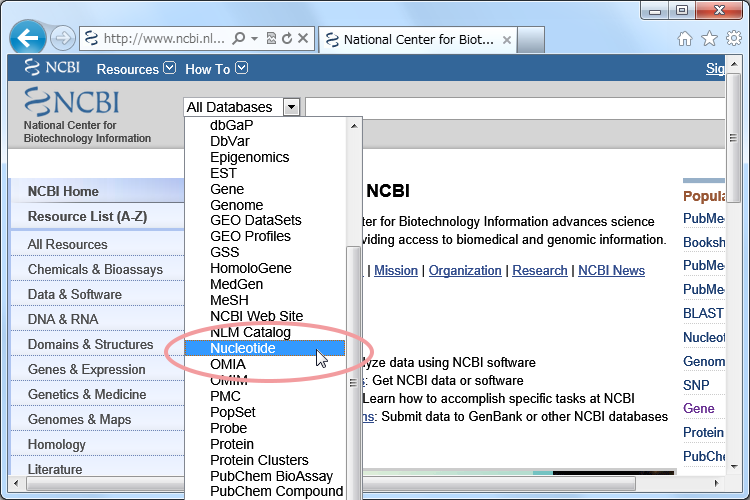Click the refresh icon in address bar
Viewport: 750px width, 500px height.
coord(287,38)
